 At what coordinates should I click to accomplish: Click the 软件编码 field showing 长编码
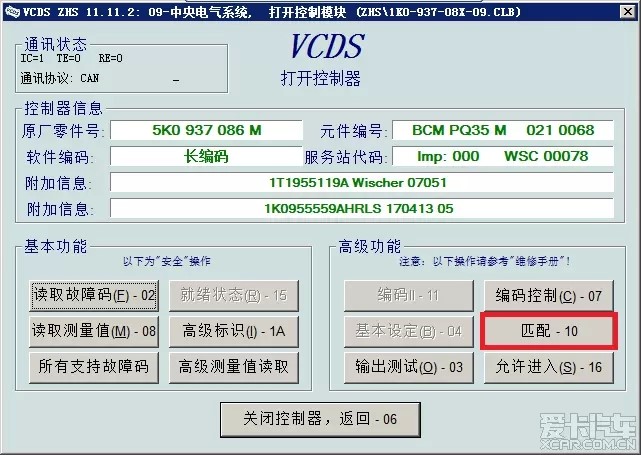click(x=206, y=156)
